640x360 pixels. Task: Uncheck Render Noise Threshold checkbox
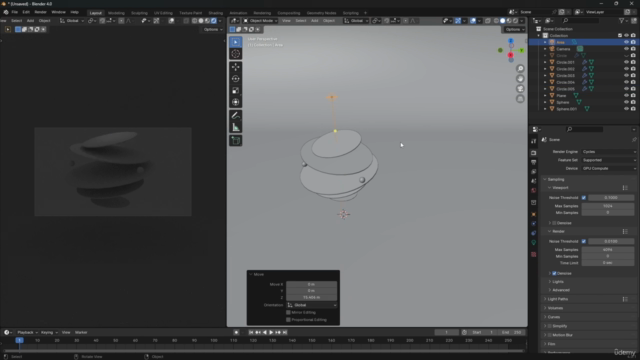tap(584, 241)
